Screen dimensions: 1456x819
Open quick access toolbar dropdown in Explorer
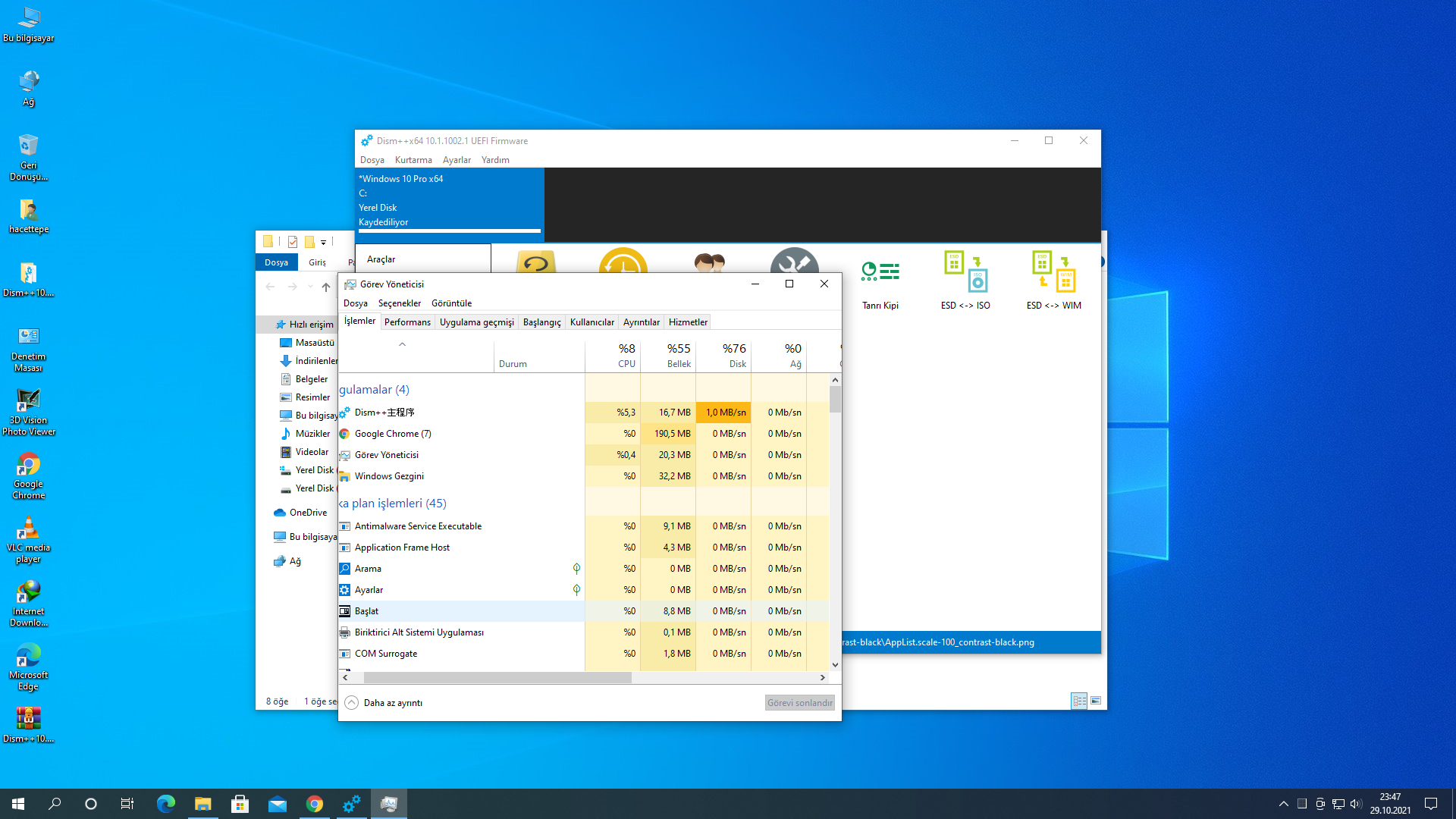coord(323,243)
